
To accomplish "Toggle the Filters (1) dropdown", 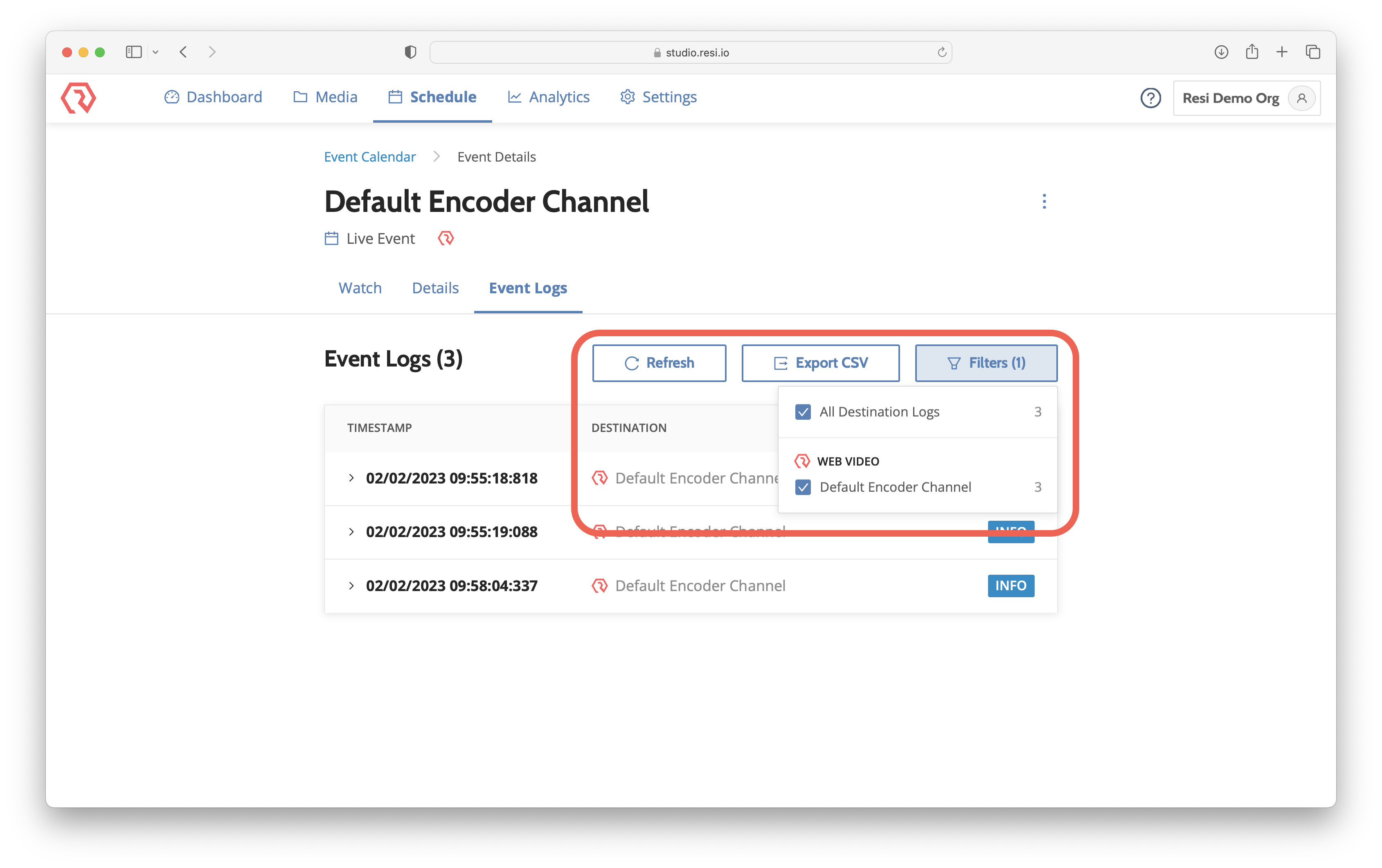I will click(986, 363).
